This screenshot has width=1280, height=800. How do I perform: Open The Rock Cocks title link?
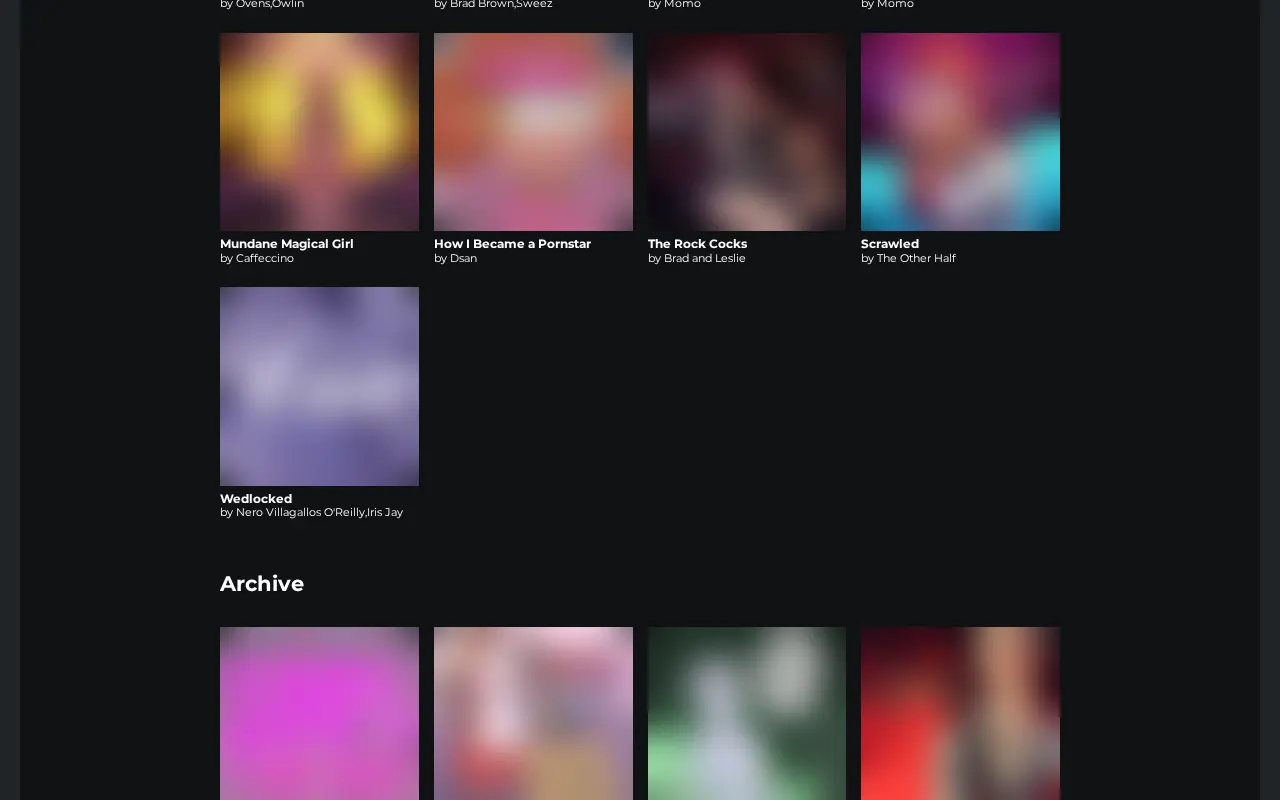pyautogui.click(x=697, y=244)
